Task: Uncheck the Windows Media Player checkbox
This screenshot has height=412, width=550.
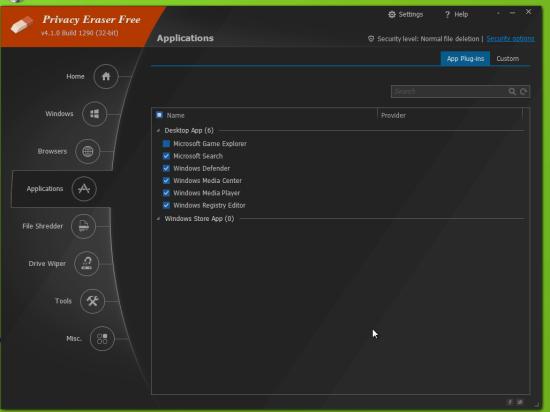Action: pyautogui.click(x=166, y=193)
